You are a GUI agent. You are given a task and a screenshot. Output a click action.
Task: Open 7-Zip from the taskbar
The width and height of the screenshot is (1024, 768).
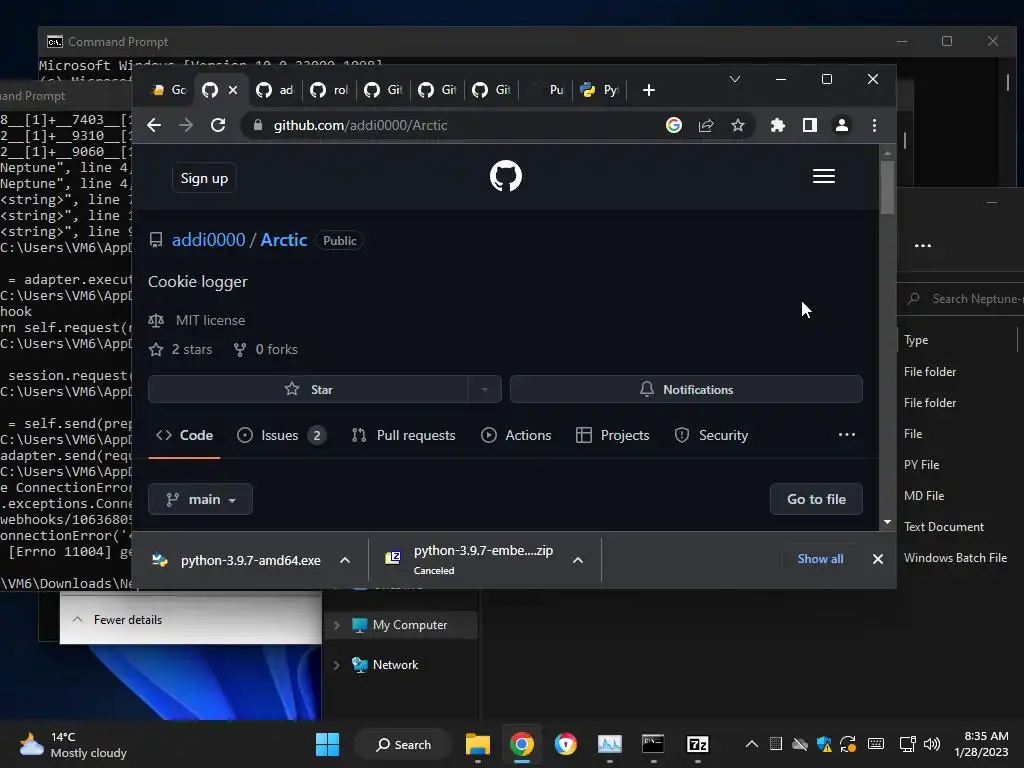[697, 744]
